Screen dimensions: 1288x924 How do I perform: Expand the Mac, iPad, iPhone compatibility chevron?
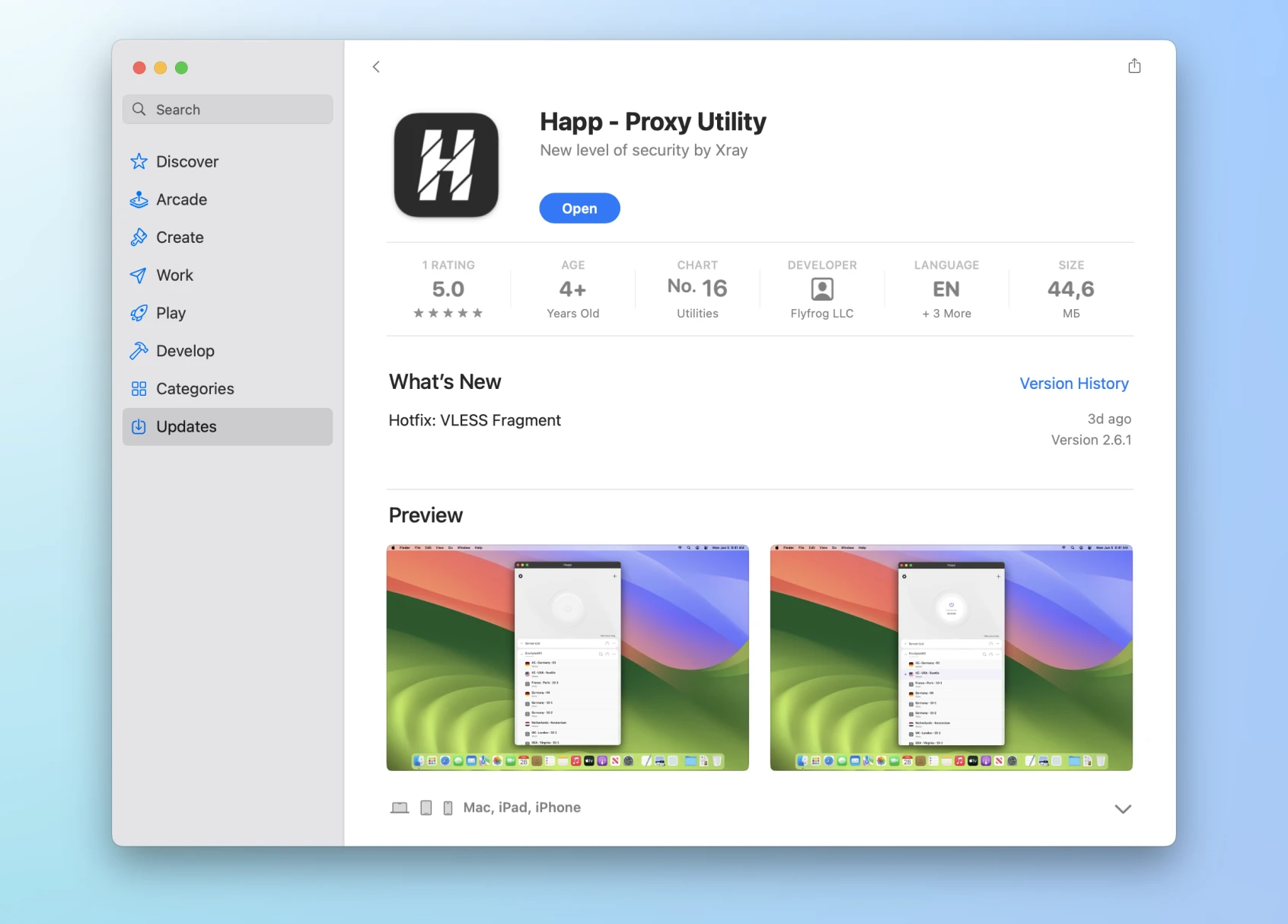coord(1122,808)
